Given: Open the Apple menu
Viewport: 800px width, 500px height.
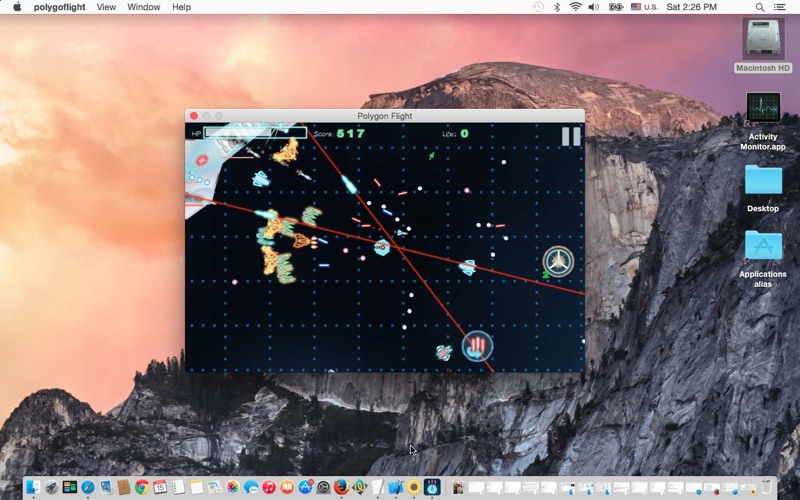Looking at the screenshot, I should click(x=17, y=7).
